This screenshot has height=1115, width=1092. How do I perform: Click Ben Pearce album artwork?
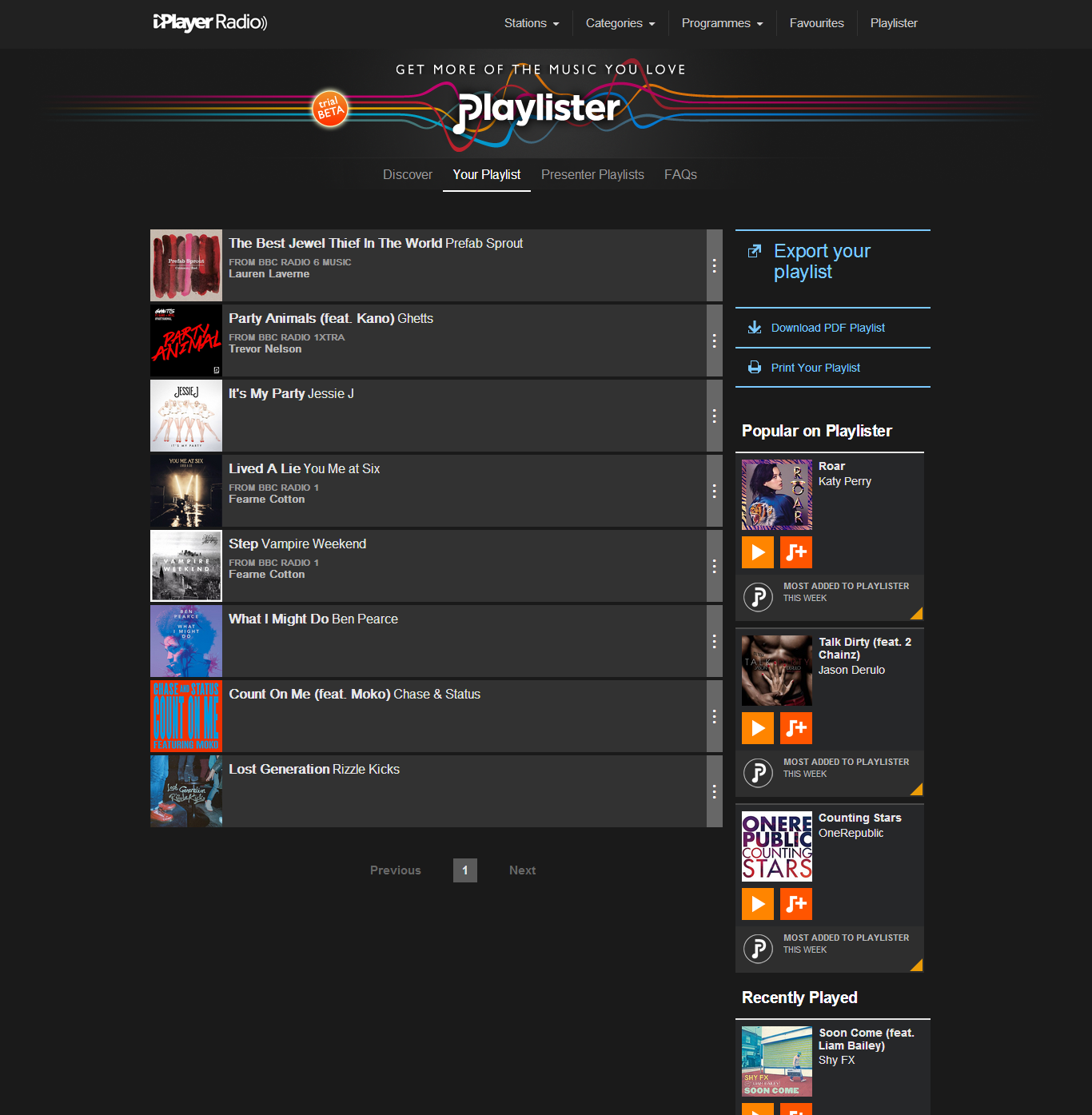[186, 641]
